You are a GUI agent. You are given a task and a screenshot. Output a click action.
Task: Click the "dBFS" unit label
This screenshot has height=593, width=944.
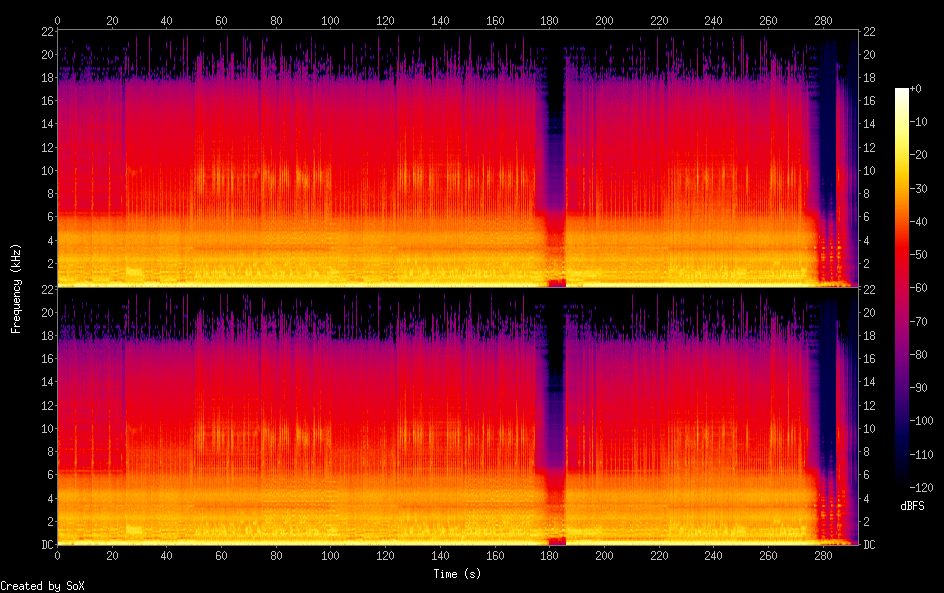click(x=912, y=506)
